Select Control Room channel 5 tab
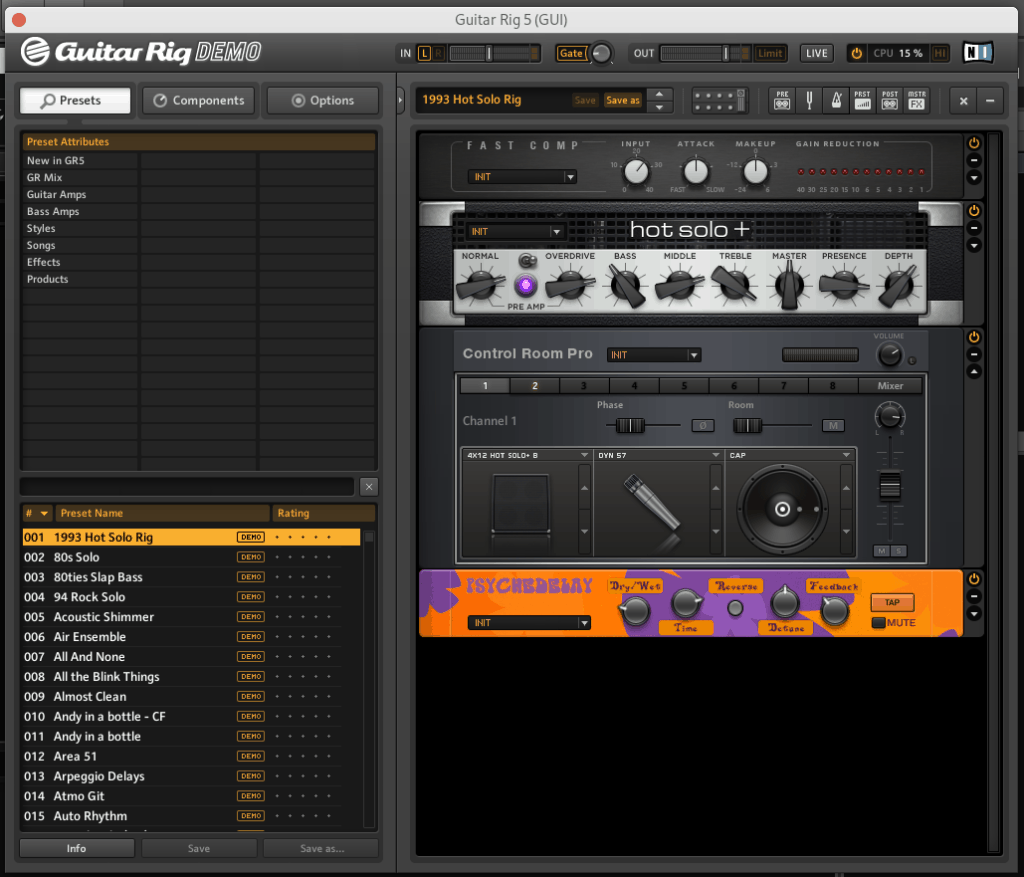 684,385
